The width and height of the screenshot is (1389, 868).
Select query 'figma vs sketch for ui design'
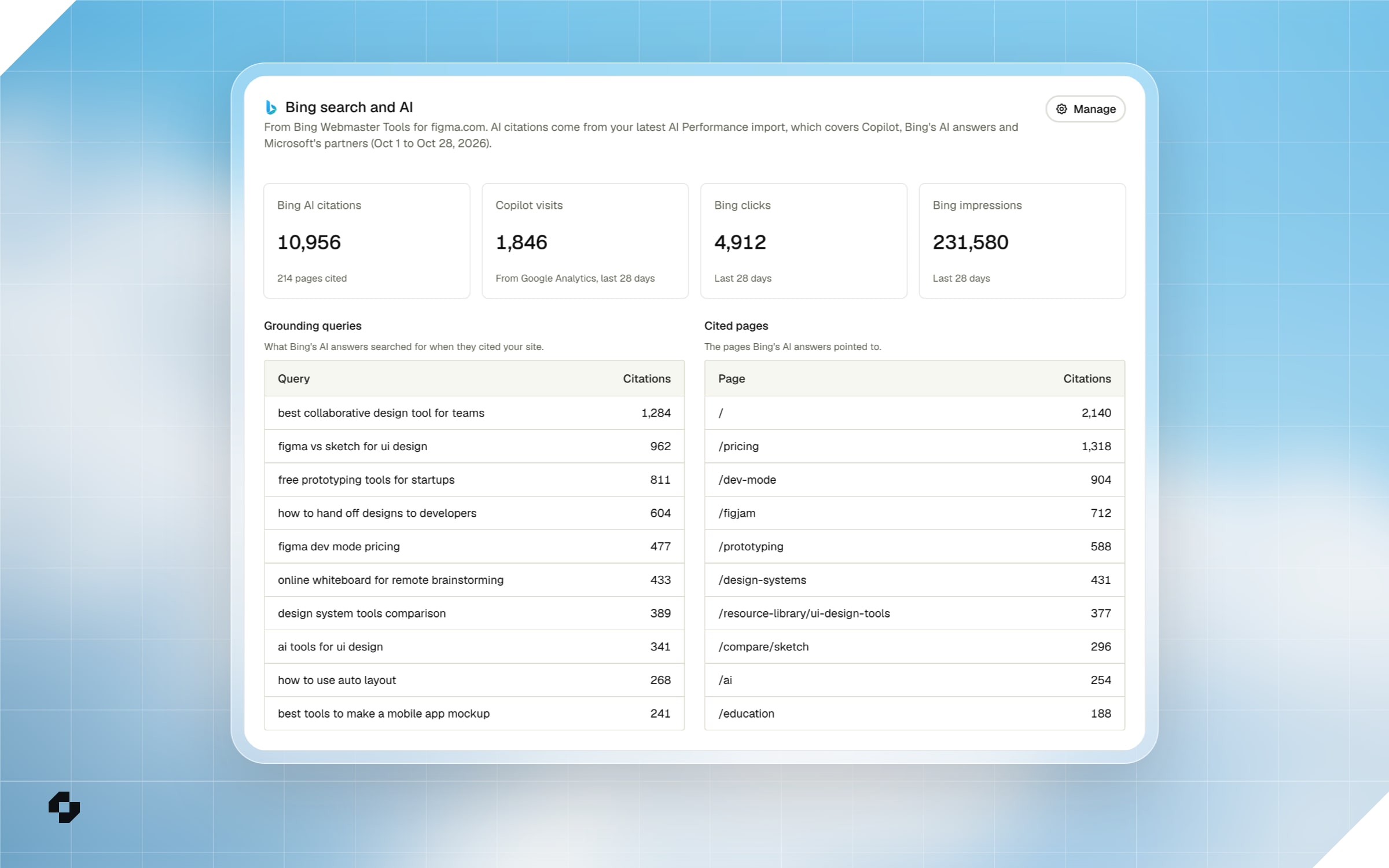[x=475, y=446]
